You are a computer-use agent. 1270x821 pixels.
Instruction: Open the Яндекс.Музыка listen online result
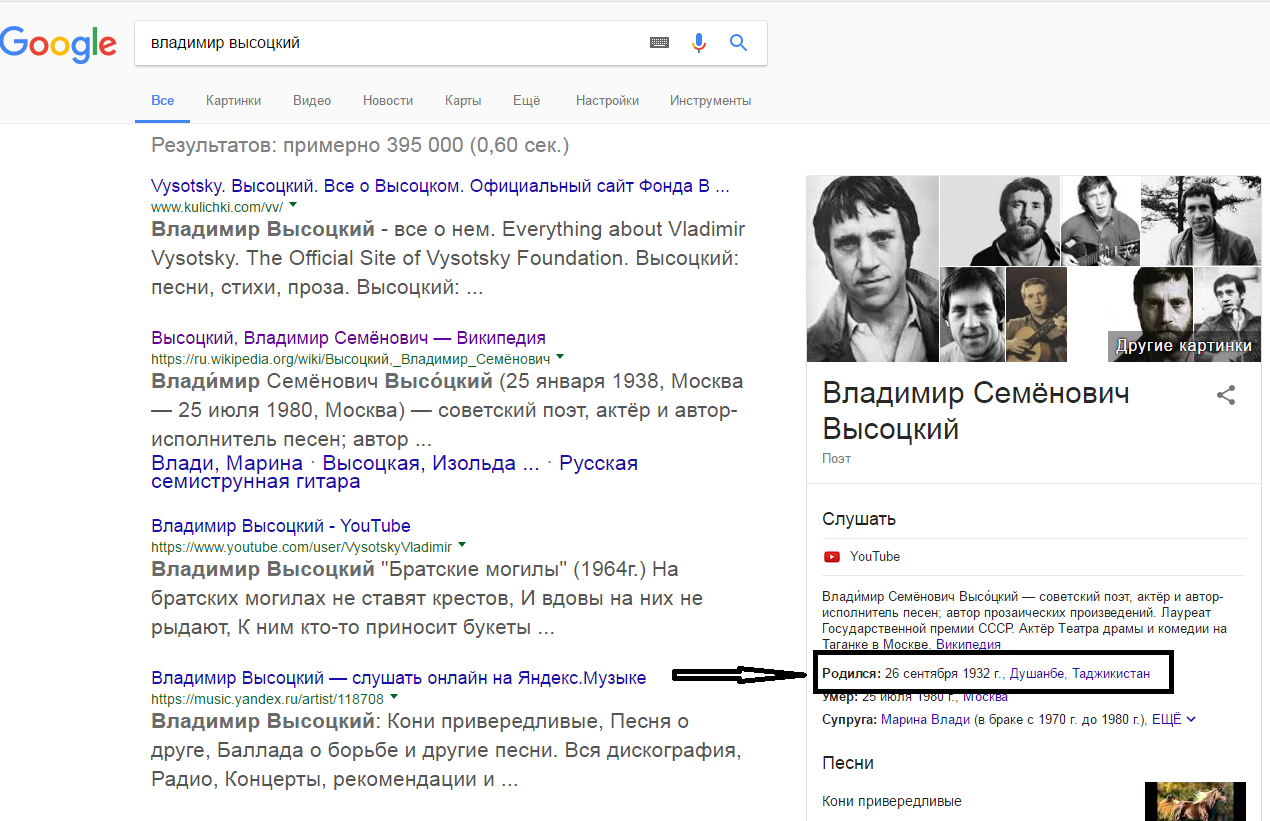coord(398,677)
